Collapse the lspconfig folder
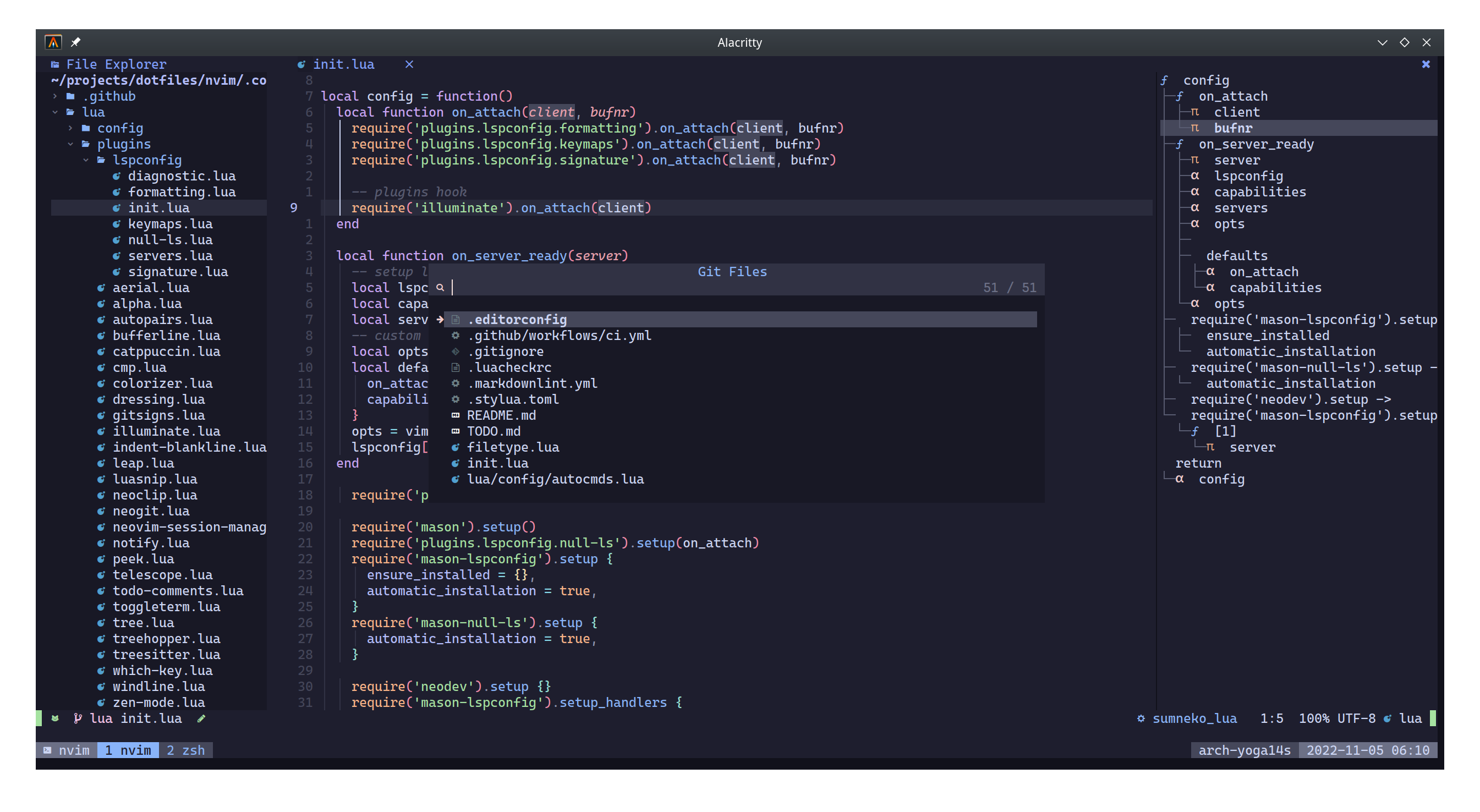The width and height of the screenshot is (1480, 812). (x=86, y=160)
